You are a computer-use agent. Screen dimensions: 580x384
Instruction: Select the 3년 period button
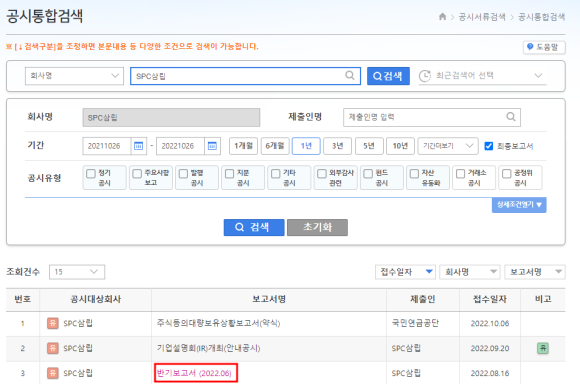[x=337, y=146]
